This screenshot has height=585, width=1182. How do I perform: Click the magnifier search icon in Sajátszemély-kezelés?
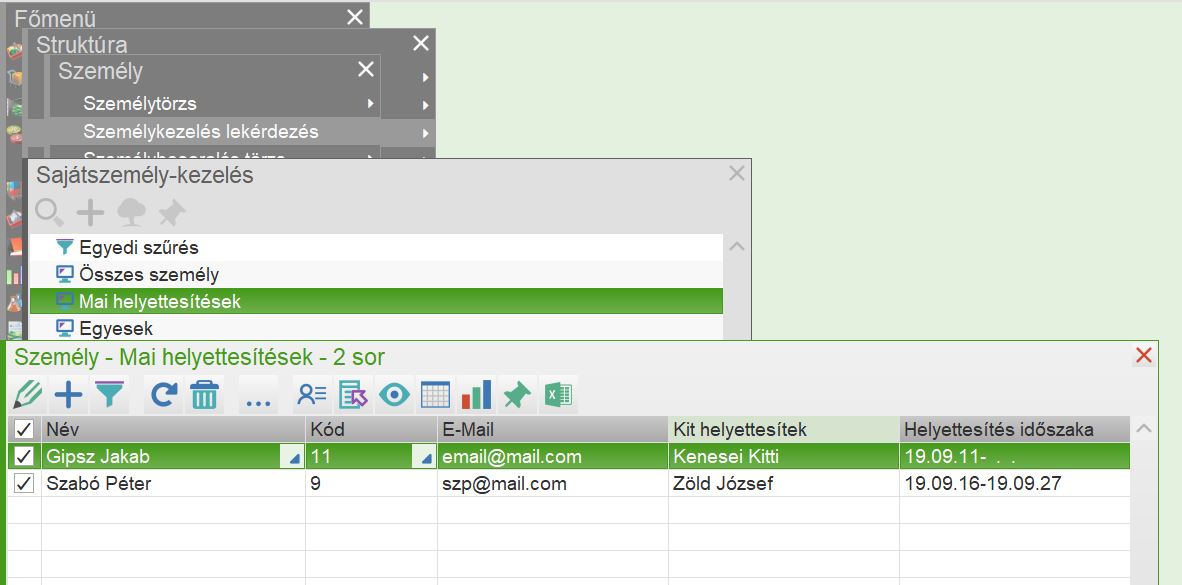(50, 213)
